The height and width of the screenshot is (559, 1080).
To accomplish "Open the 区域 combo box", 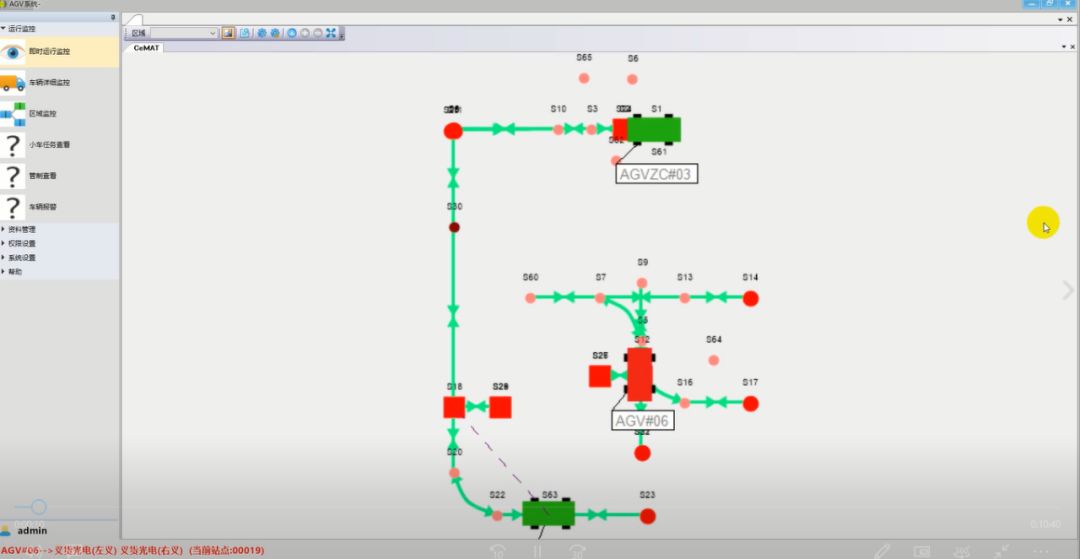I will click(183, 33).
